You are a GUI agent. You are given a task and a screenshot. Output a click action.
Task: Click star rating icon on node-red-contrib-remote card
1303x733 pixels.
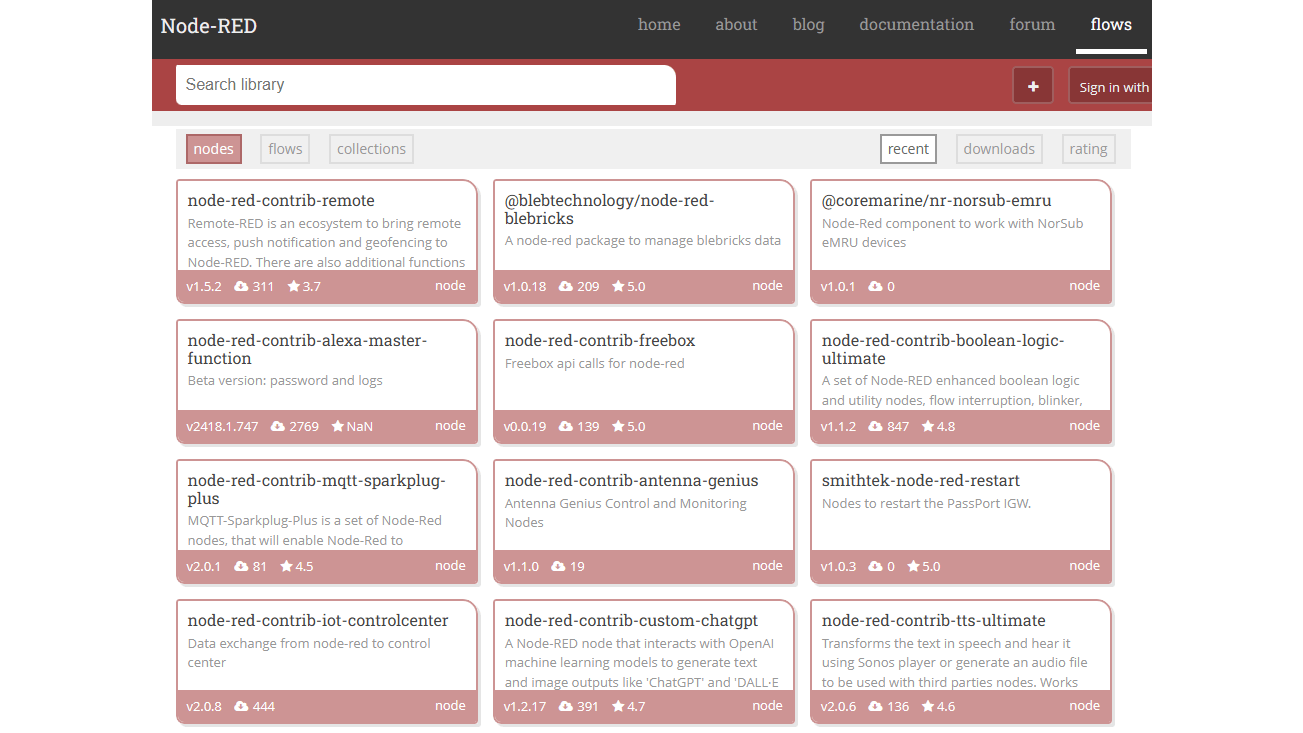point(294,286)
